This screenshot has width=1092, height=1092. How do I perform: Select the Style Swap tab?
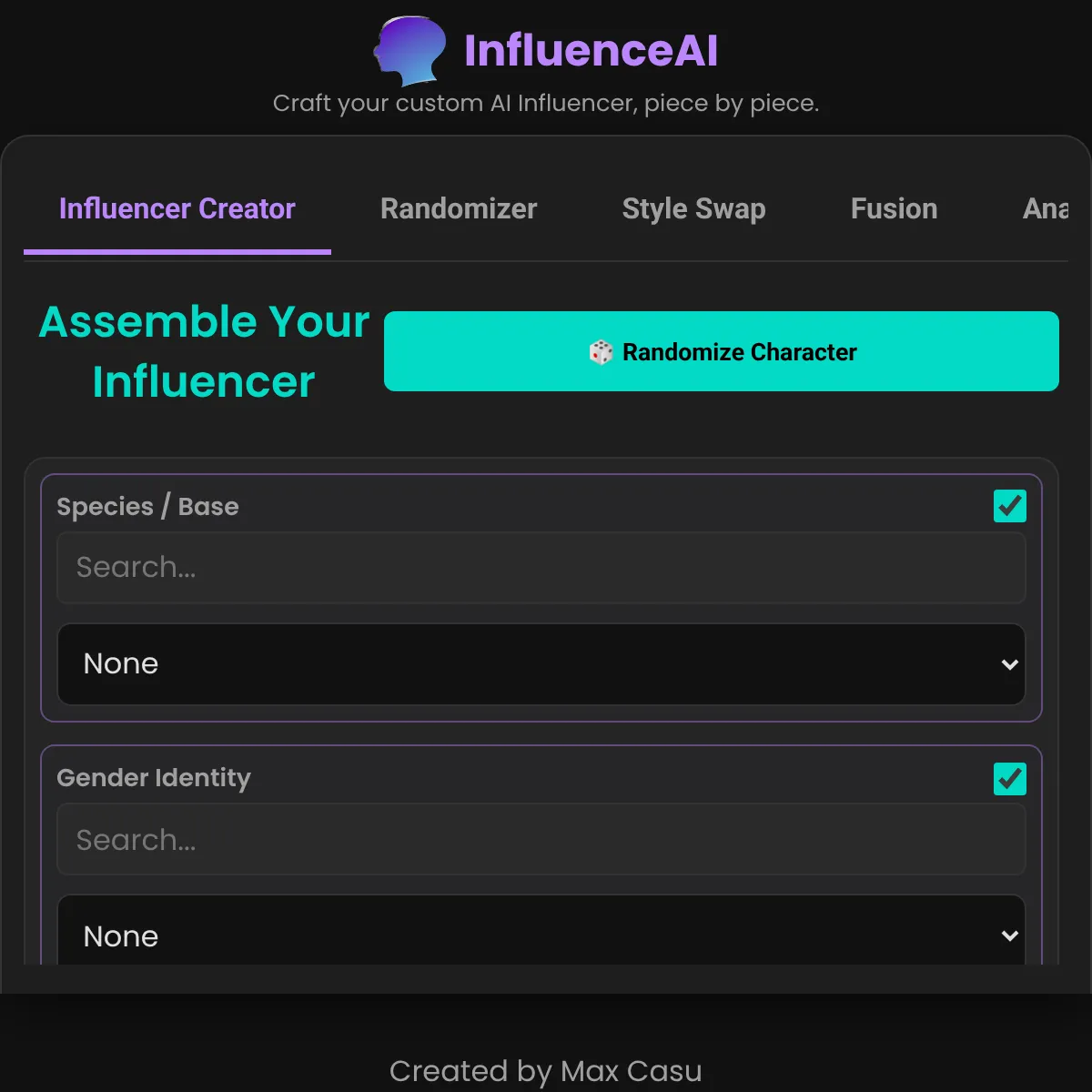[693, 209]
